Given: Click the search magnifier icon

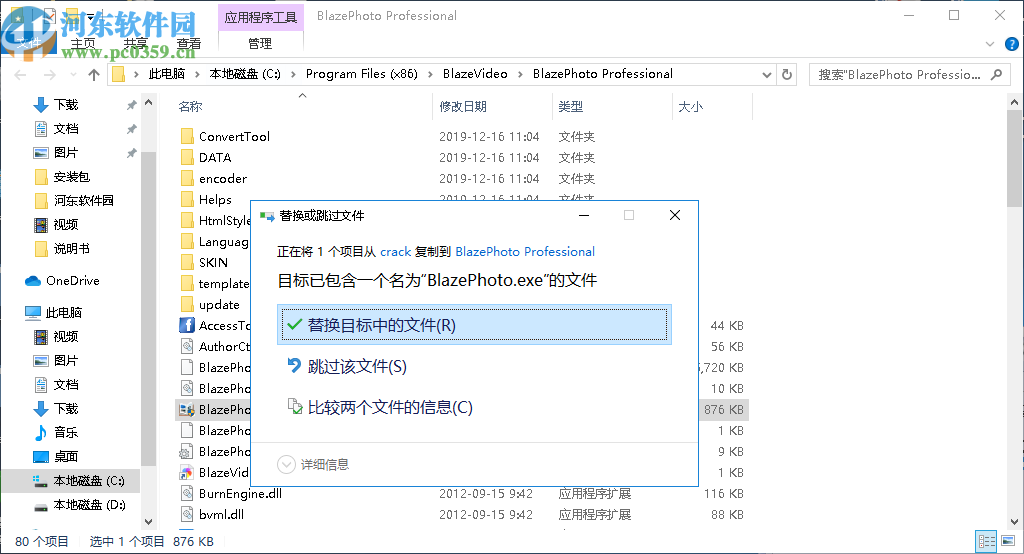Looking at the screenshot, I should click(997, 74).
